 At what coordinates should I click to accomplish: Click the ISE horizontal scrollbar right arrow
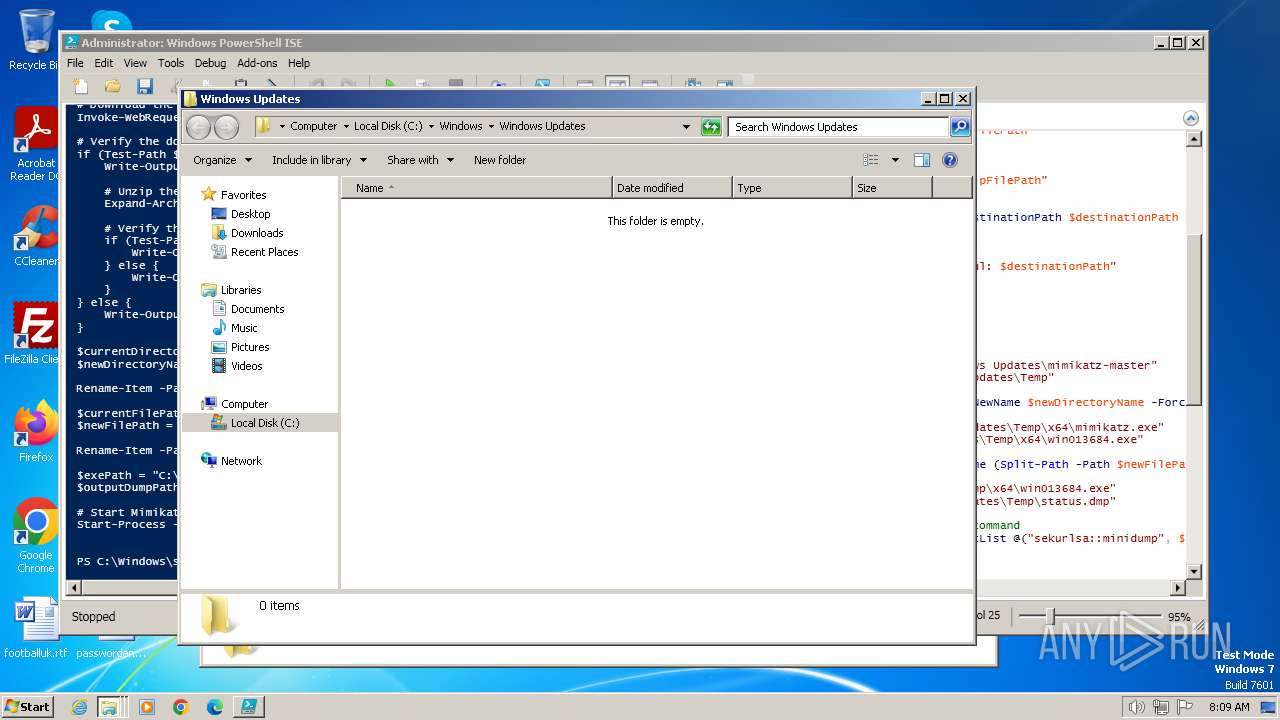click(x=1177, y=588)
